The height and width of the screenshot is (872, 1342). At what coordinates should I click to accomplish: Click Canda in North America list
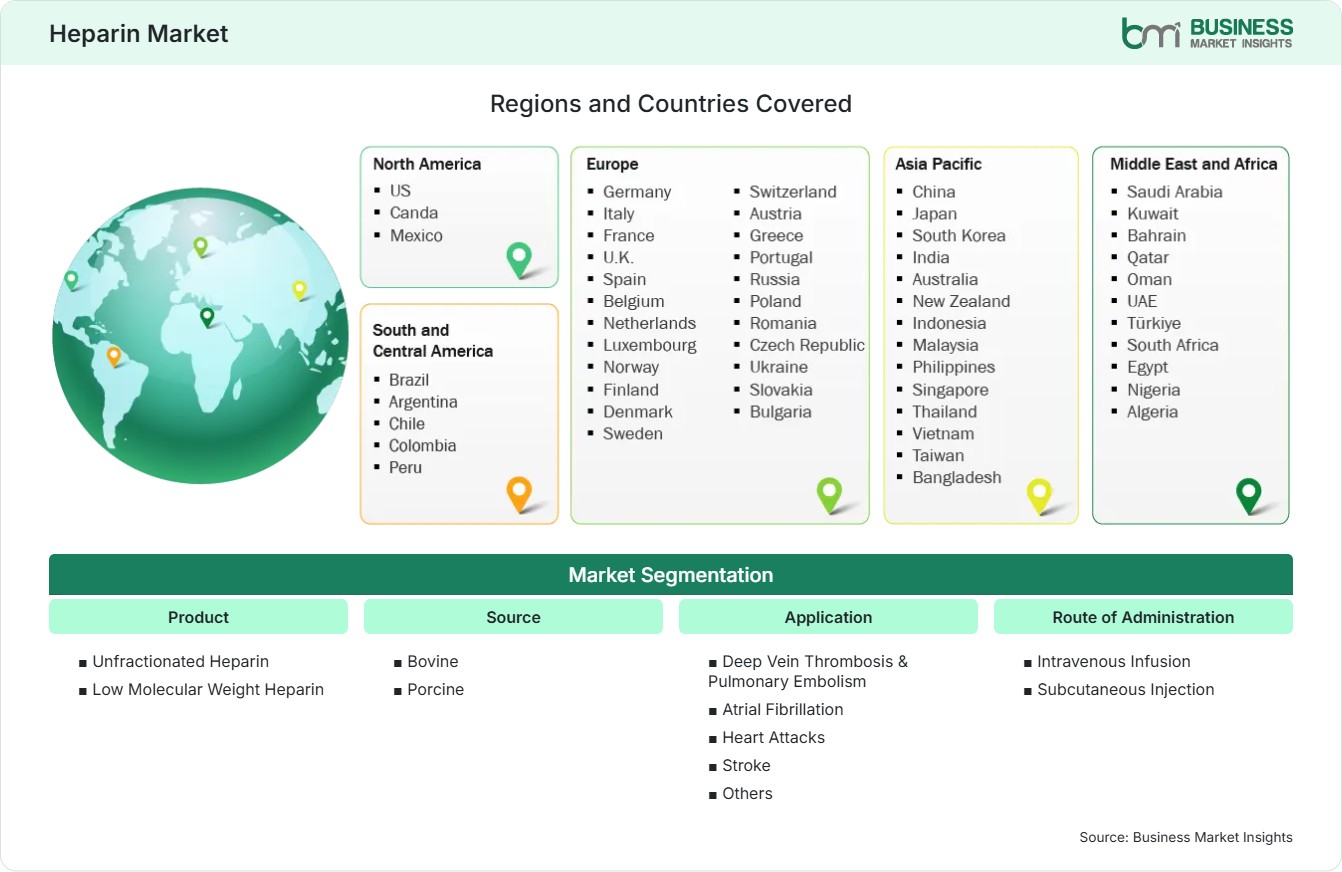(x=414, y=212)
